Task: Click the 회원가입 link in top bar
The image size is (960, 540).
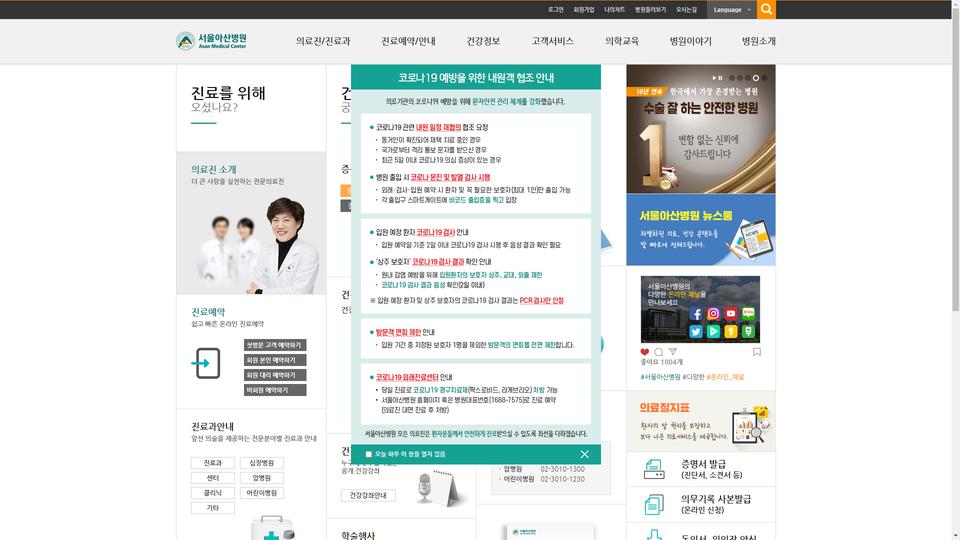Action: coord(583,10)
